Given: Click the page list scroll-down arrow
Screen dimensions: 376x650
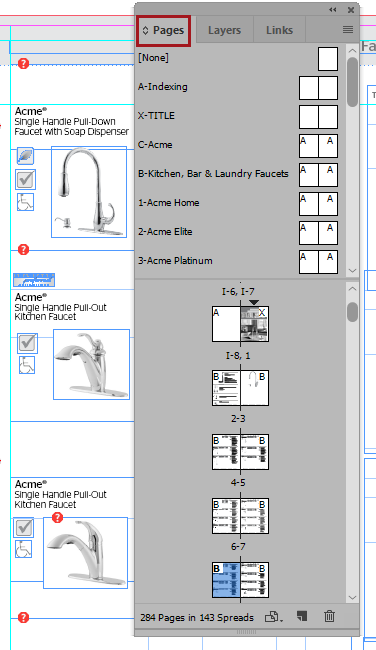Looking at the screenshot, I should click(x=352, y=597).
